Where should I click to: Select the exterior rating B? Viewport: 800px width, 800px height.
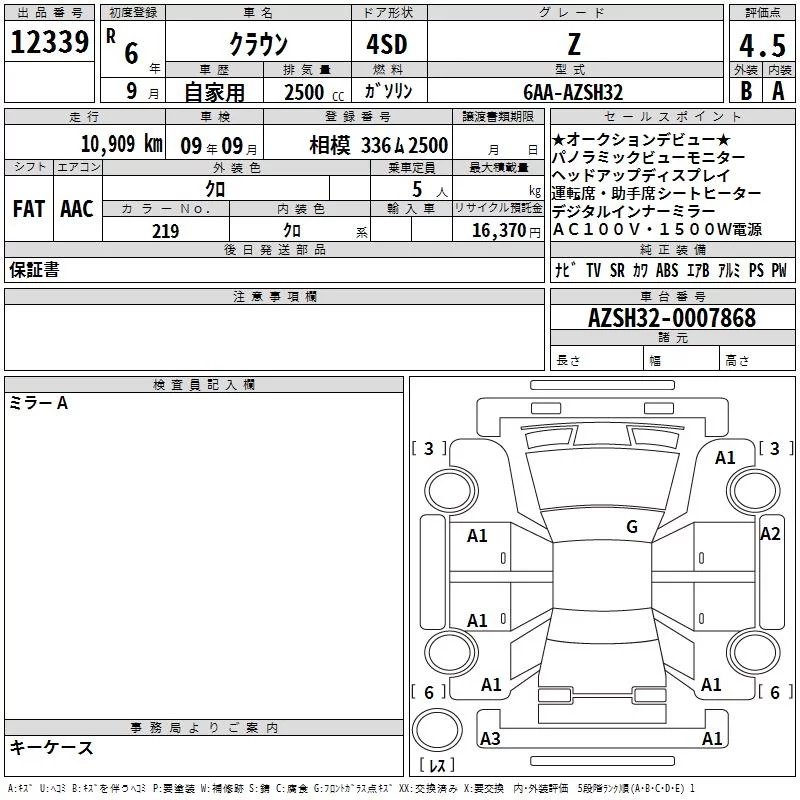[746, 91]
